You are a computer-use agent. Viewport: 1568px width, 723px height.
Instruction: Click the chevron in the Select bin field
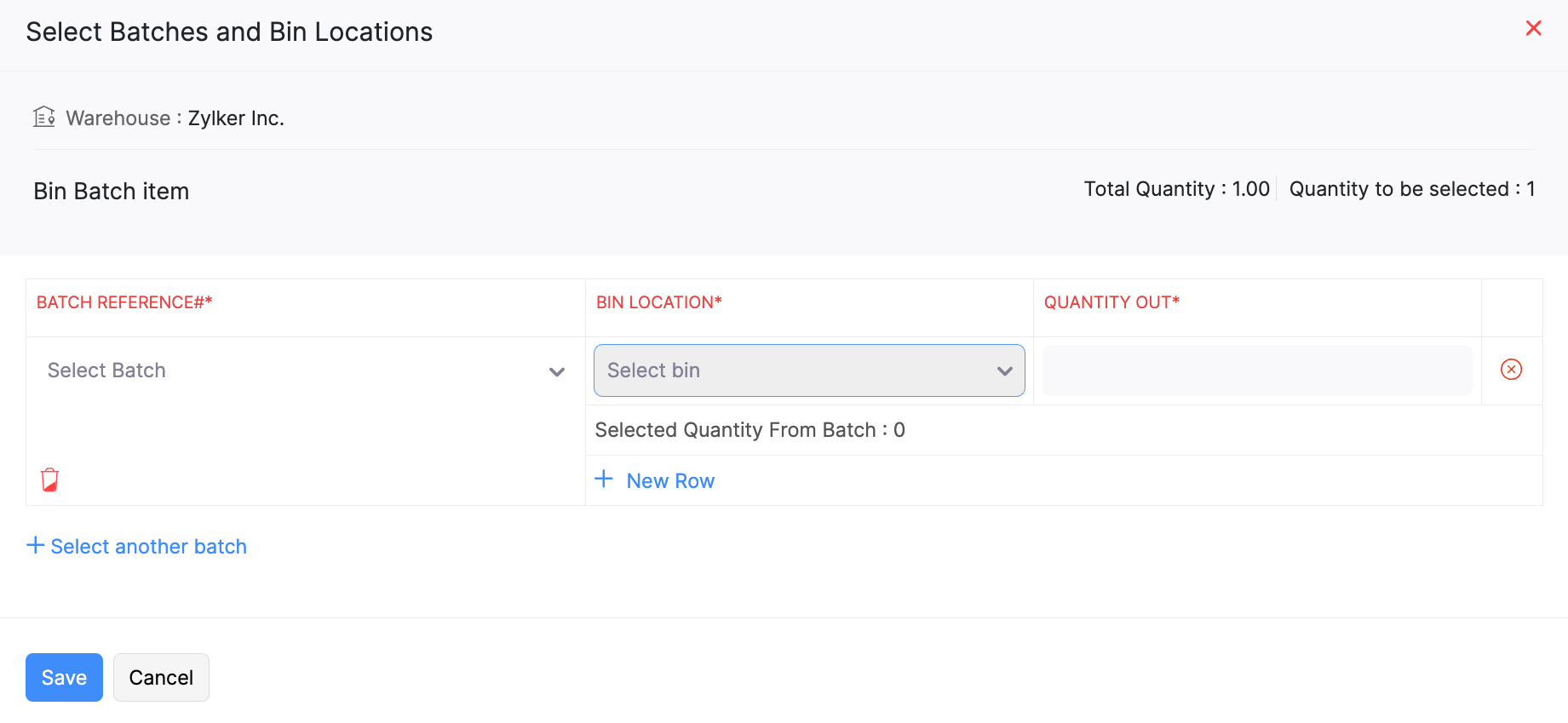(1003, 370)
